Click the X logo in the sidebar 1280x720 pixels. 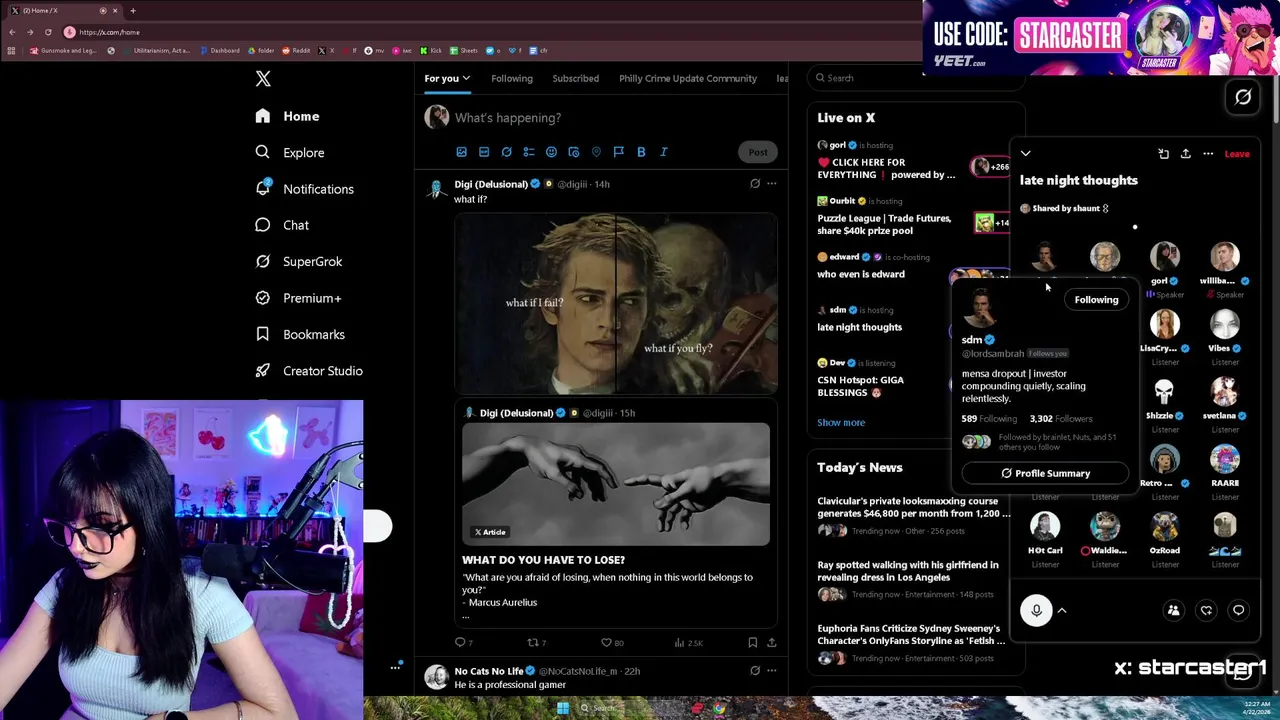263,79
